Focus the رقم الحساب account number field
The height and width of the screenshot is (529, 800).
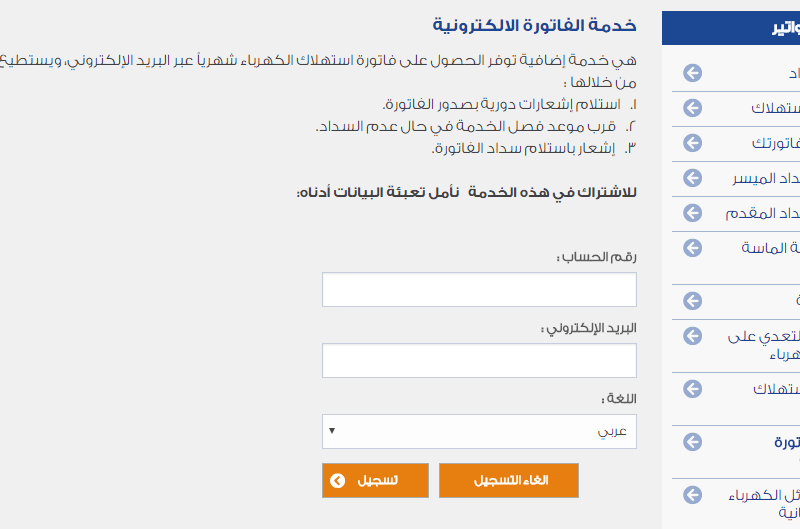coord(479,290)
